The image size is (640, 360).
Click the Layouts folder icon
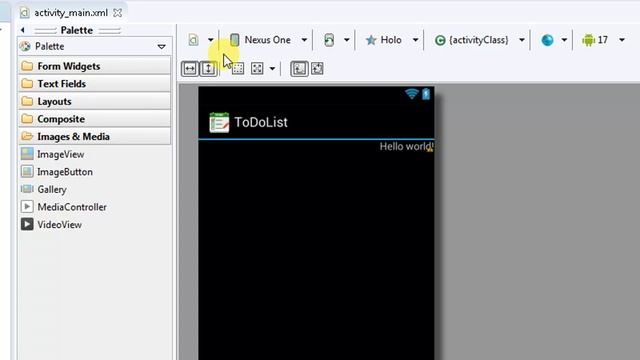(27, 101)
